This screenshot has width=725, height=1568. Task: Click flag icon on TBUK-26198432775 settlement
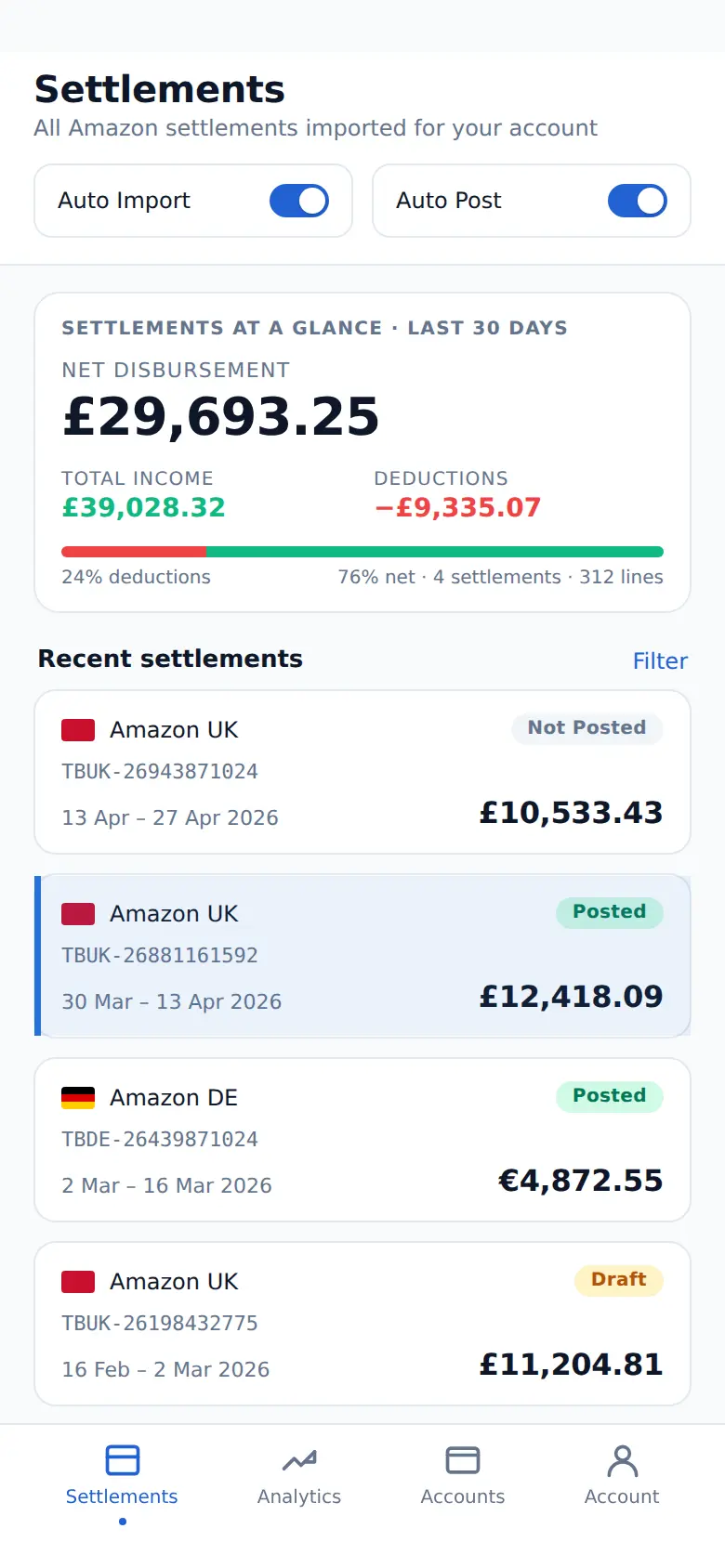click(78, 1282)
